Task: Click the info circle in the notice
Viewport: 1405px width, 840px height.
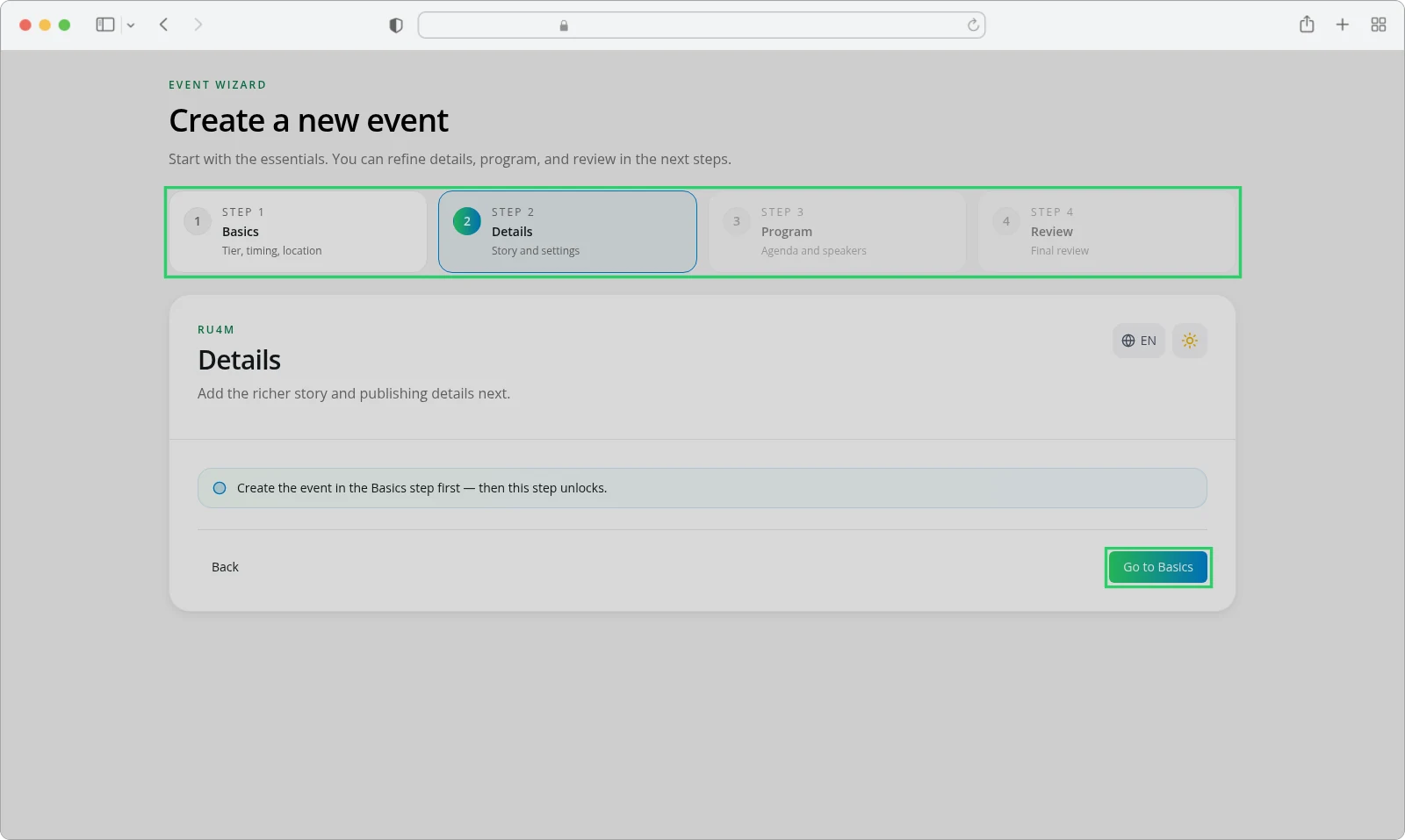Action: tap(220, 488)
